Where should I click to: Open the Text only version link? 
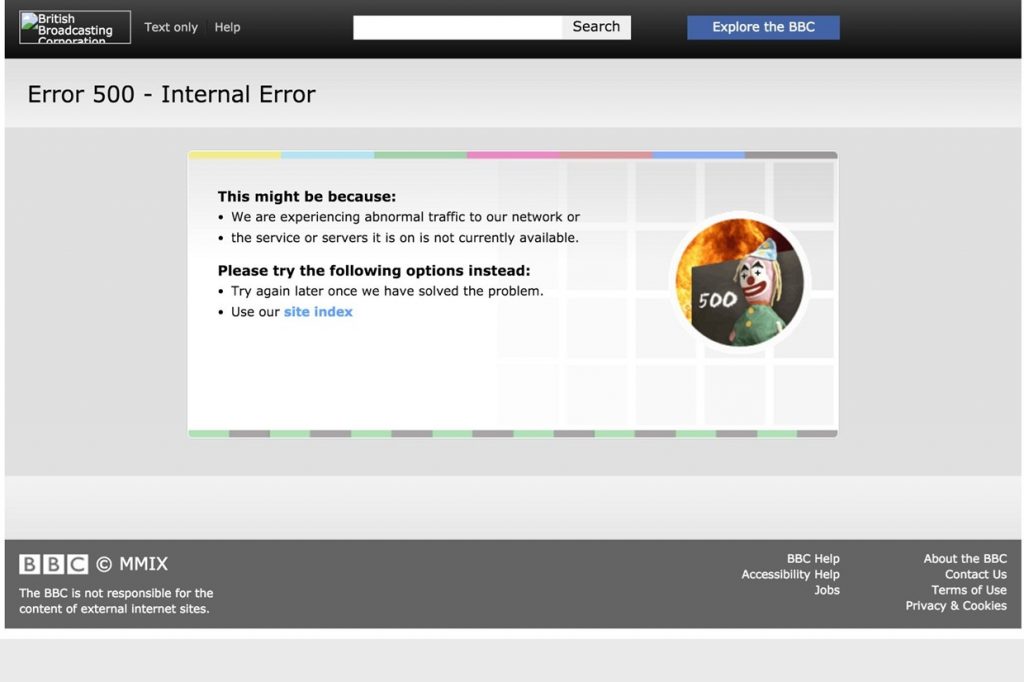pos(171,27)
